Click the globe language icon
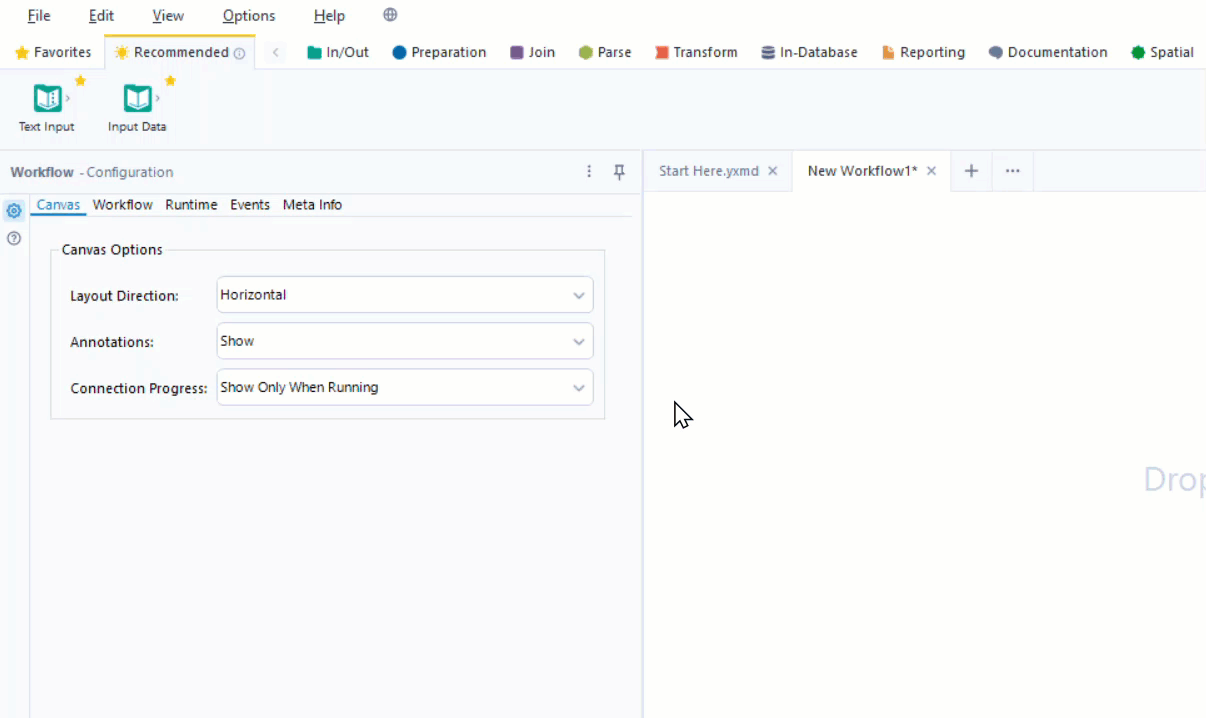This screenshot has height=718, width=1206. [390, 15]
